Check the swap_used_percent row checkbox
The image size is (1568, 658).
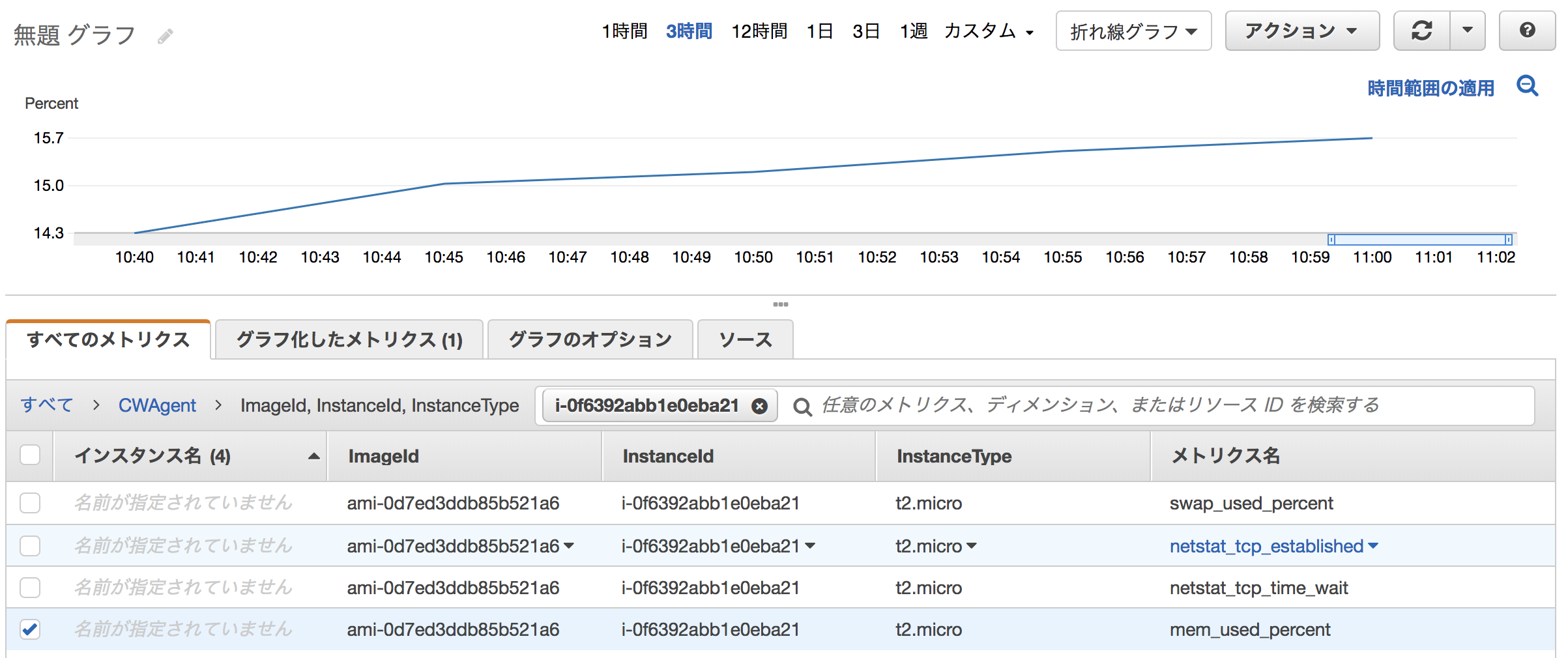(x=30, y=503)
